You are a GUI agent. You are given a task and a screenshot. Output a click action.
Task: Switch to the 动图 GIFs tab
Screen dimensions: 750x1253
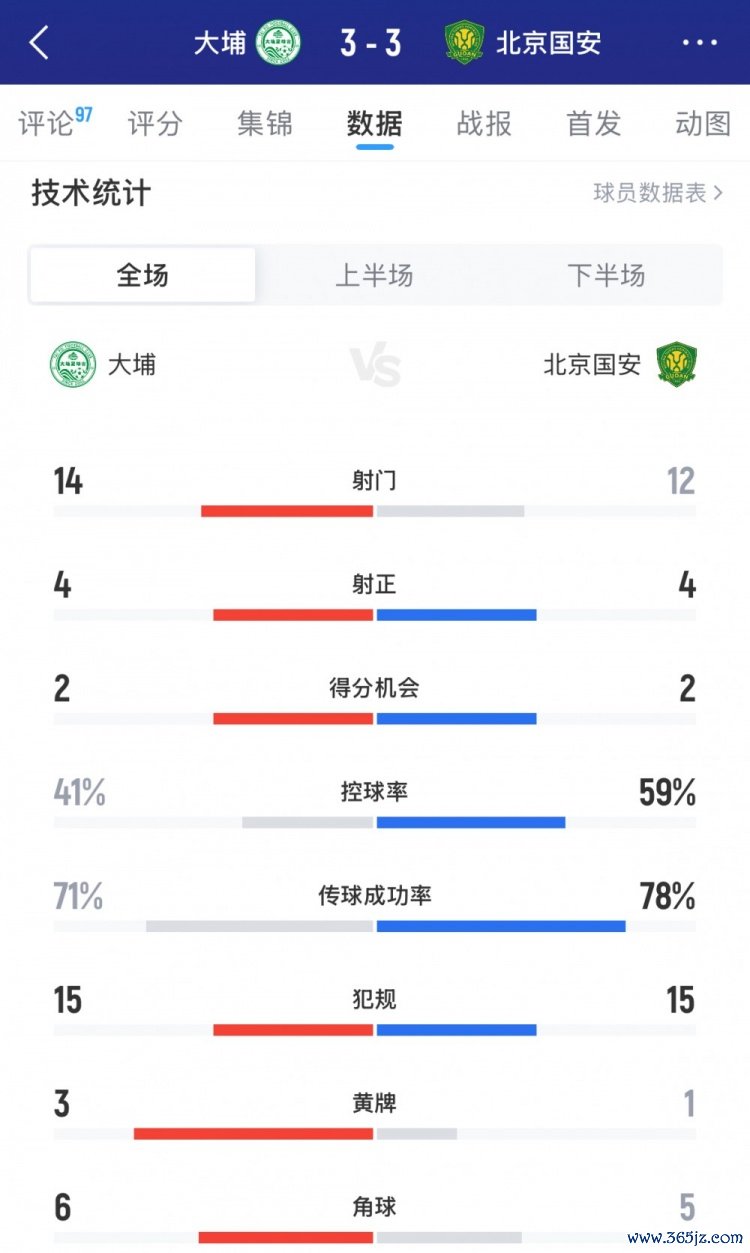tap(703, 123)
